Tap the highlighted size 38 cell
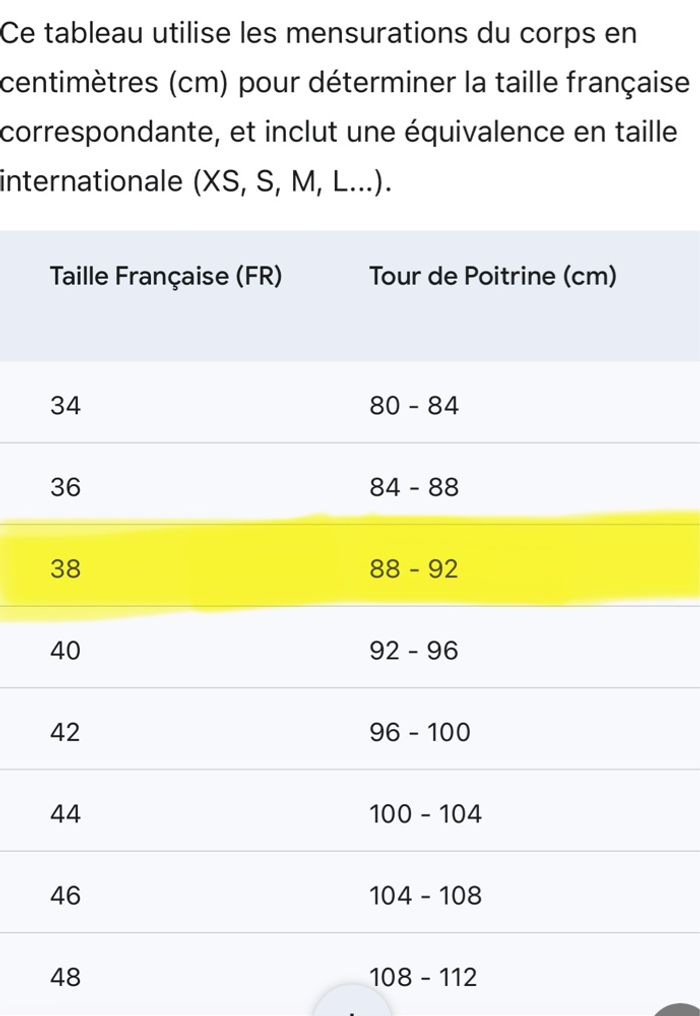The image size is (700, 1016). (x=66, y=569)
